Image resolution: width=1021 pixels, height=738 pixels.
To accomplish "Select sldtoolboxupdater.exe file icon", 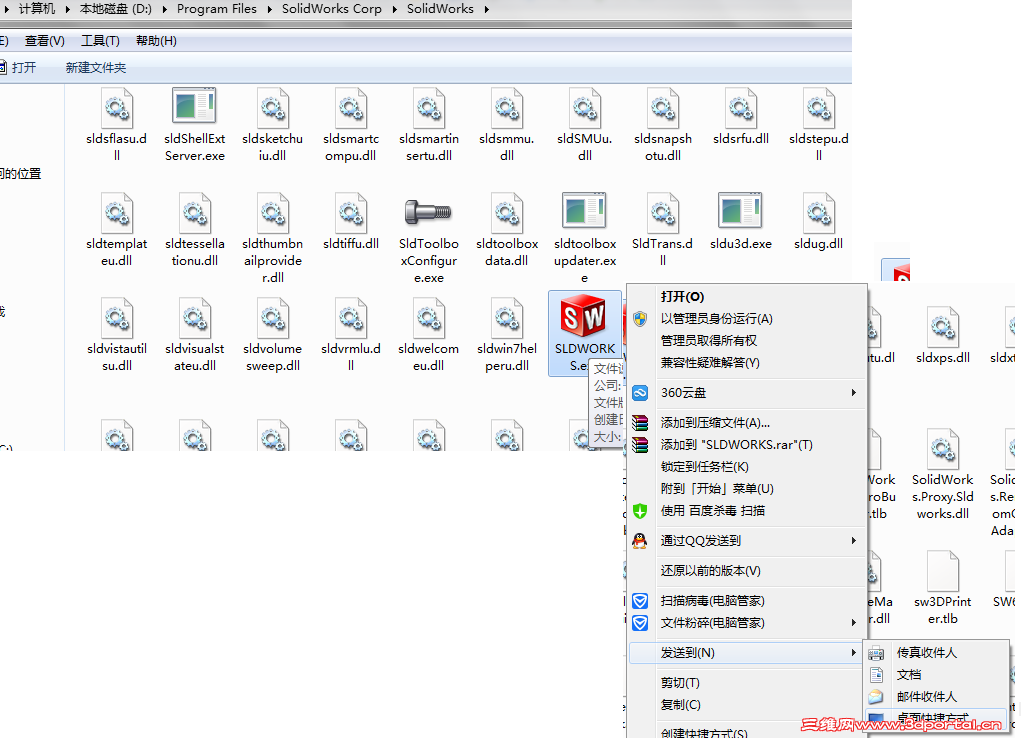I will tap(584, 211).
